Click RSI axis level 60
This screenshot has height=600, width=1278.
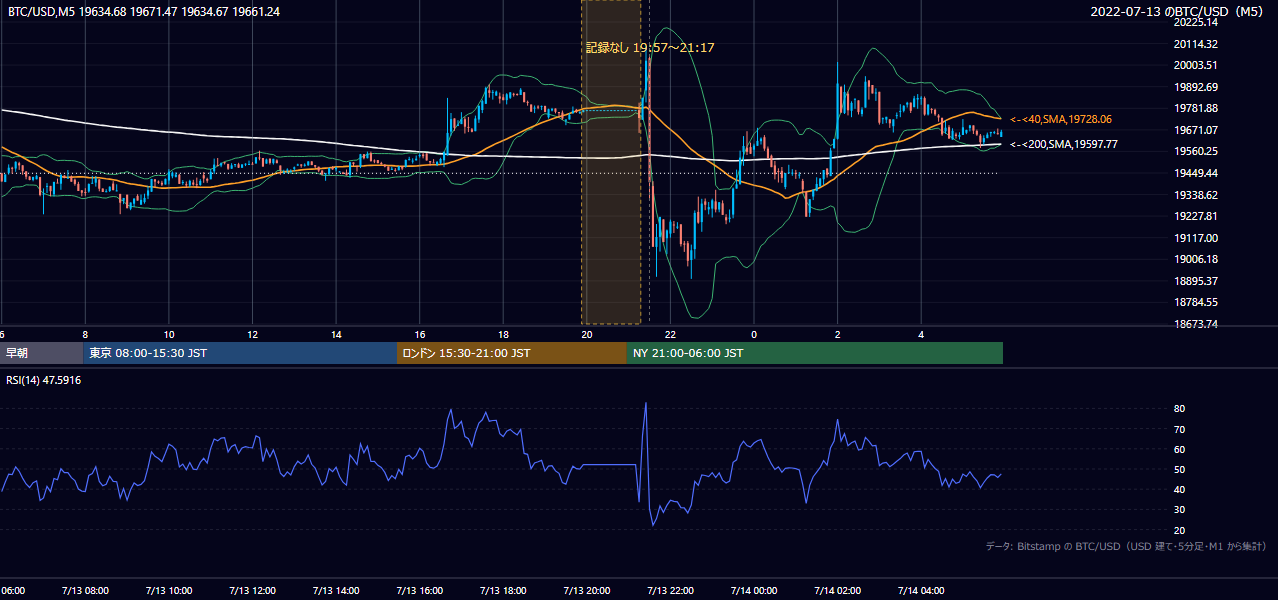pos(1179,449)
